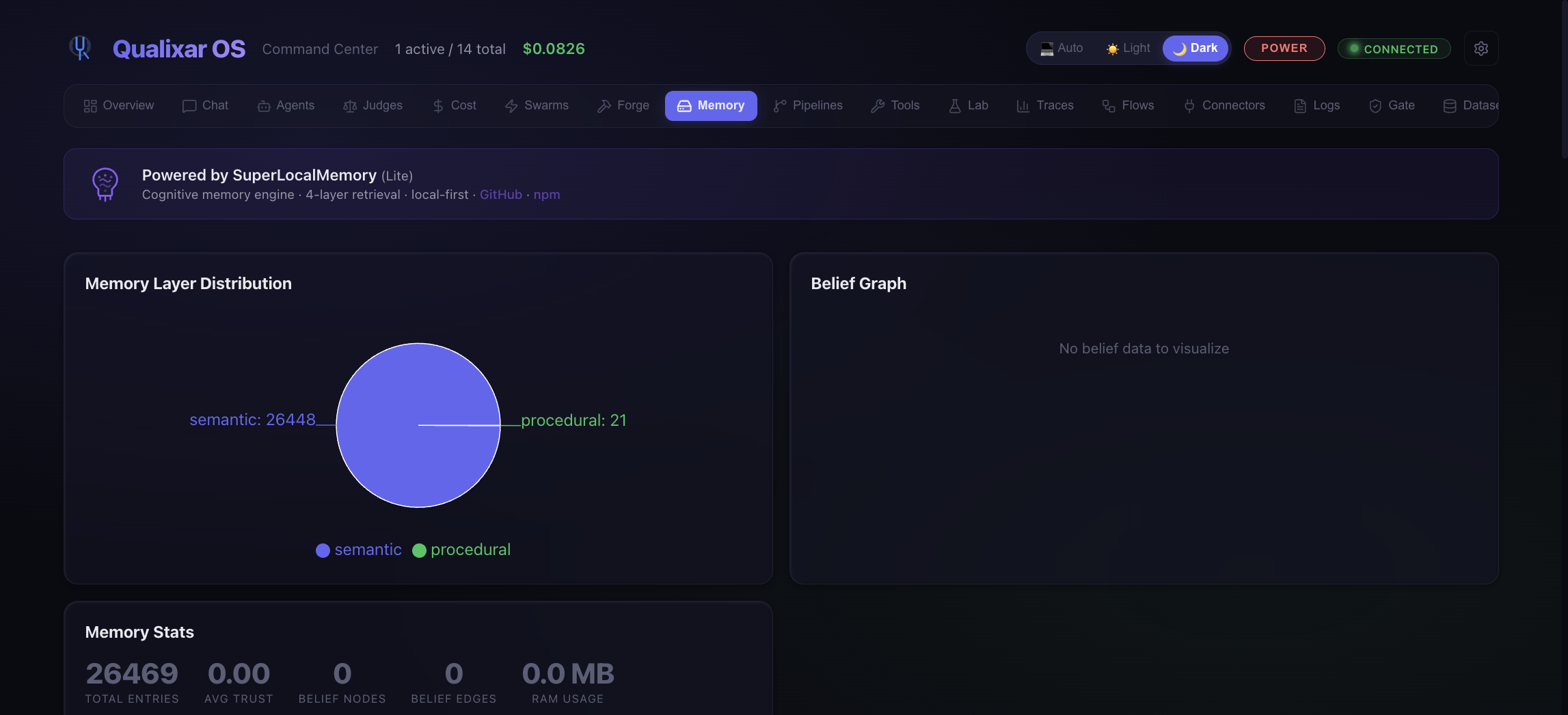Image resolution: width=1568 pixels, height=715 pixels.
Task: Click the Gate shield icon
Action: [1375, 106]
